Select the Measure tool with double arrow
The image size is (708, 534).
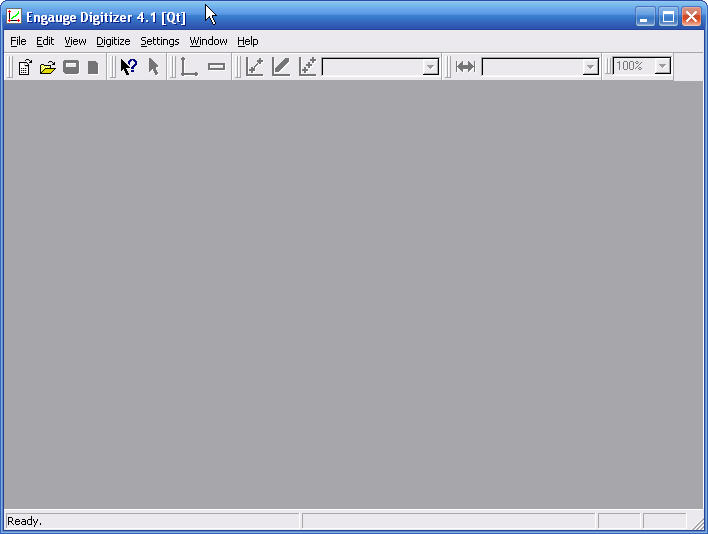(465, 67)
